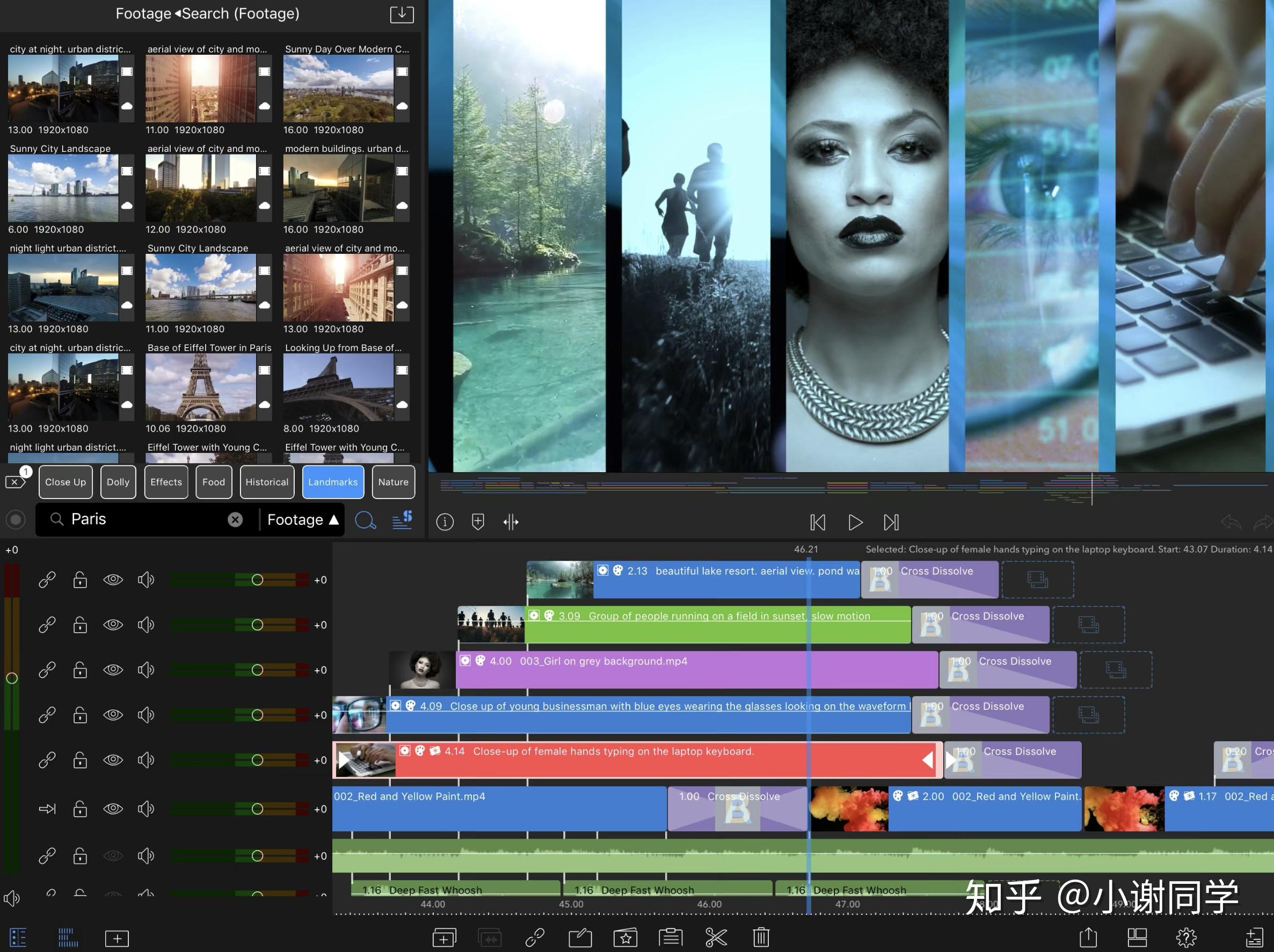Click the add project icon at bottom right
This screenshot has width=1274, height=952.
coord(1254,938)
